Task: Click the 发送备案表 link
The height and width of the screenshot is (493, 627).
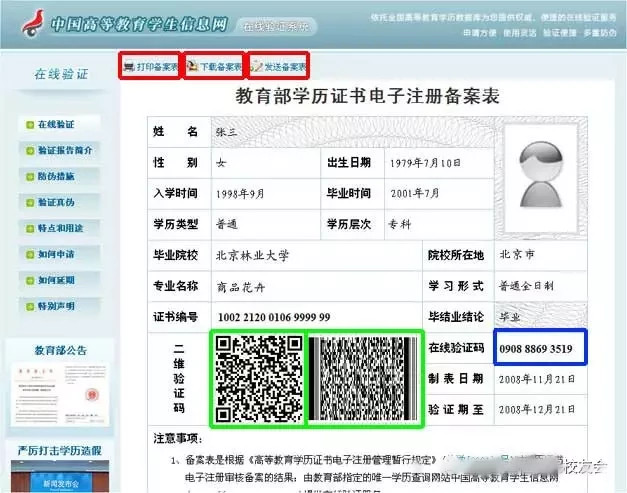Action: (x=278, y=66)
